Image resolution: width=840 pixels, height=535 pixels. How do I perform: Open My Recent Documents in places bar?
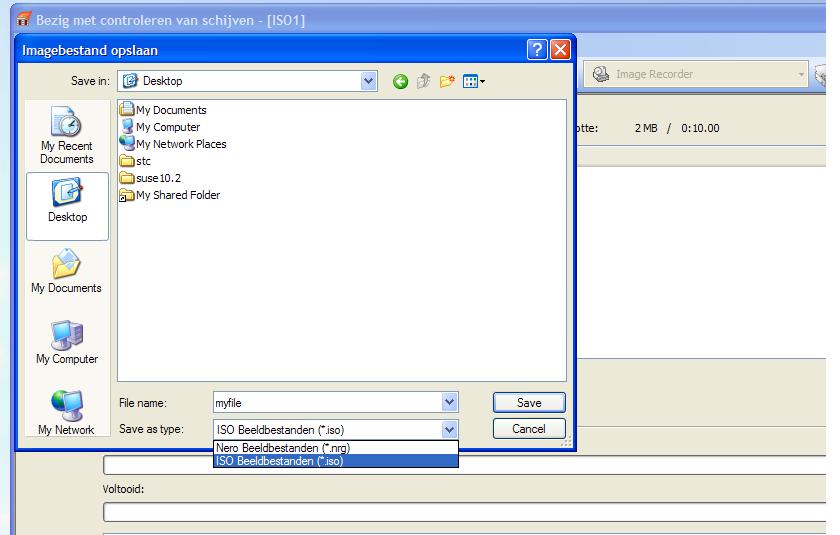pyautogui.click(x=67, y=135)
